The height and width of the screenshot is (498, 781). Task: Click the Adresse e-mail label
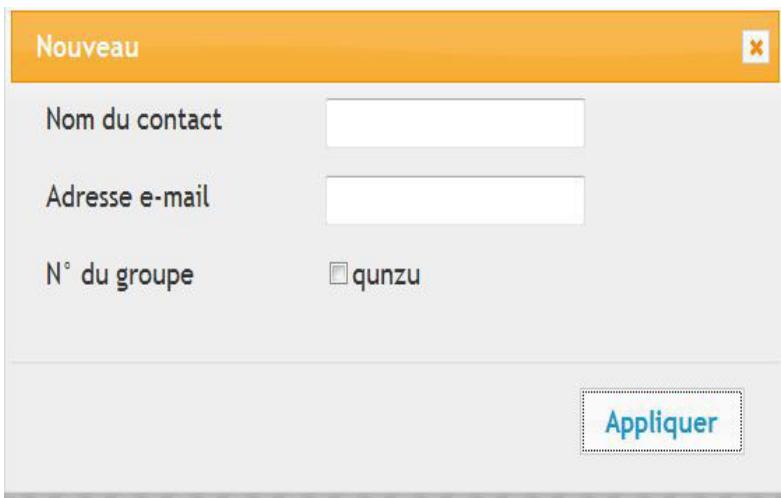tap(127, 195)
